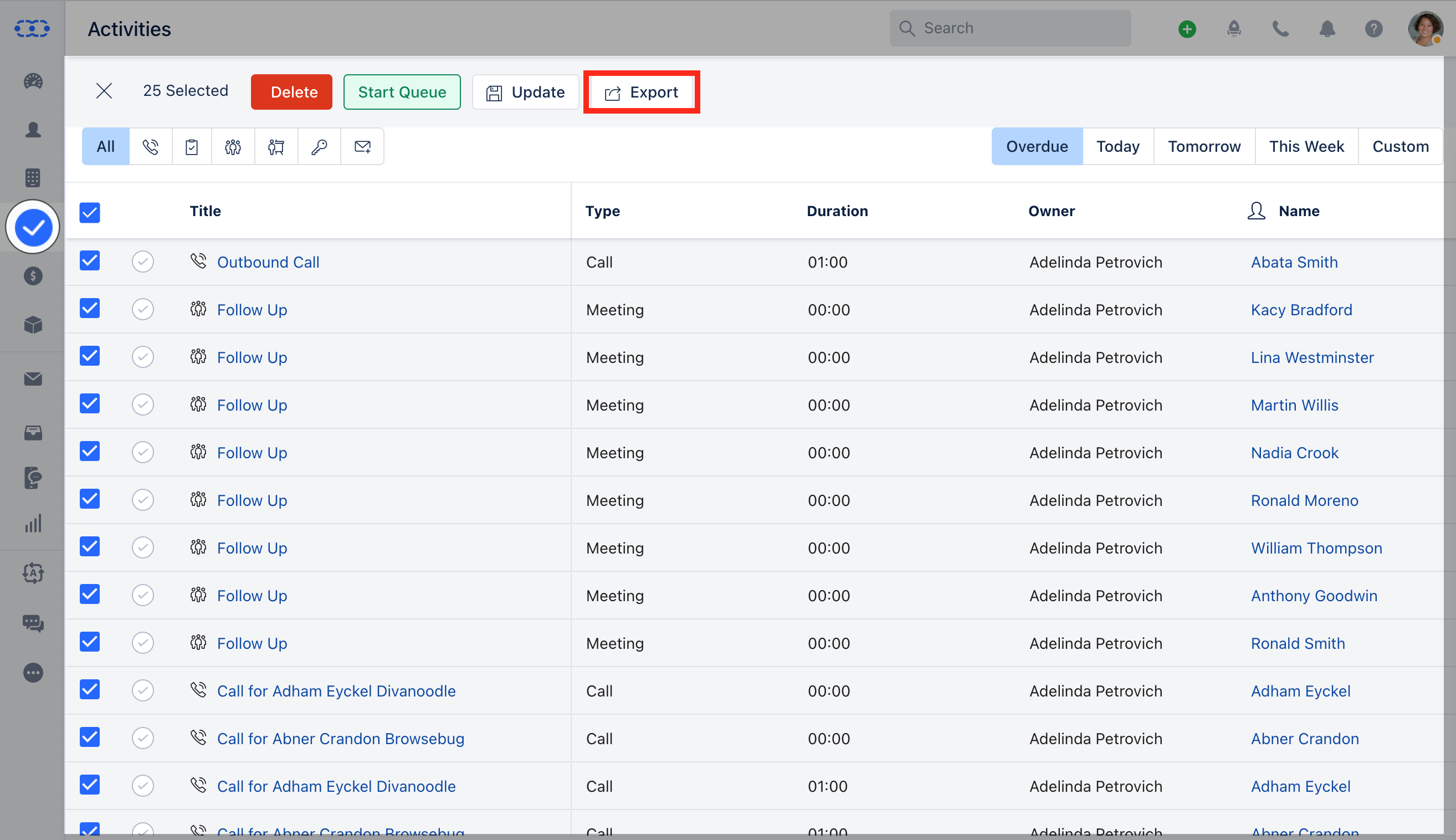
Task: Open Products box icon in sidebar
Action: (33, 325)
